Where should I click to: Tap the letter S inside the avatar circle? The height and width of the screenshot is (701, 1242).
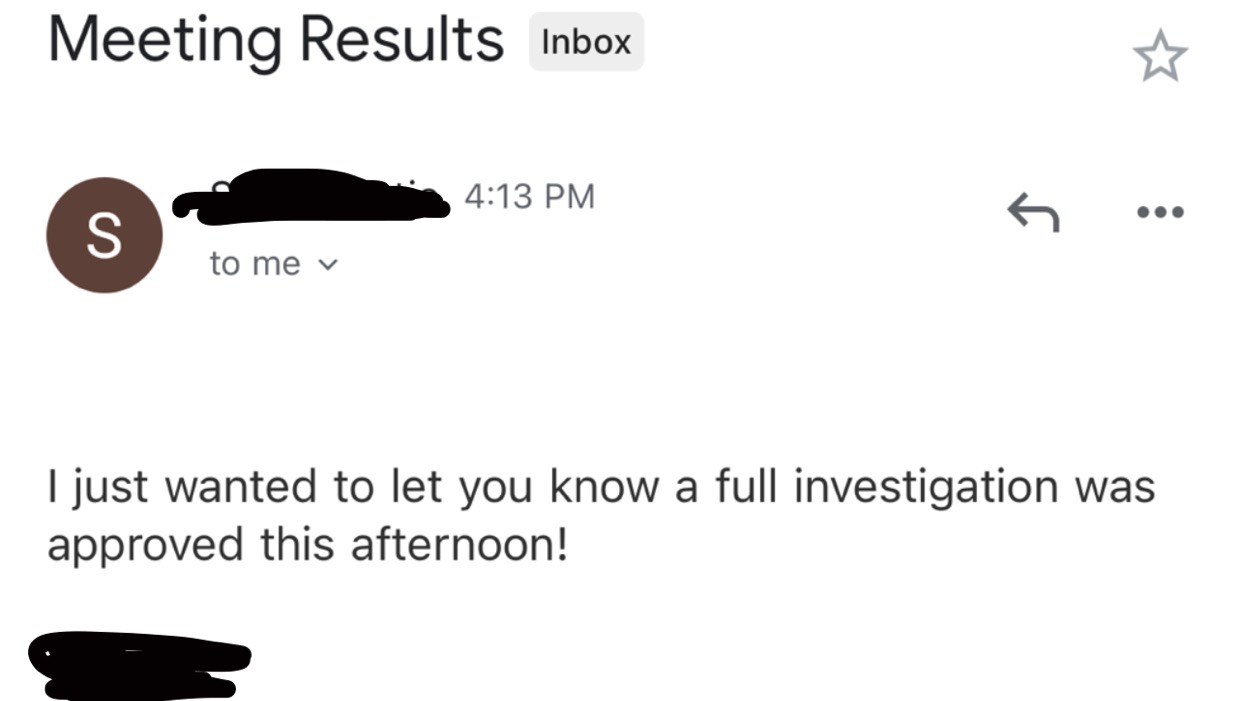point(104,236)
